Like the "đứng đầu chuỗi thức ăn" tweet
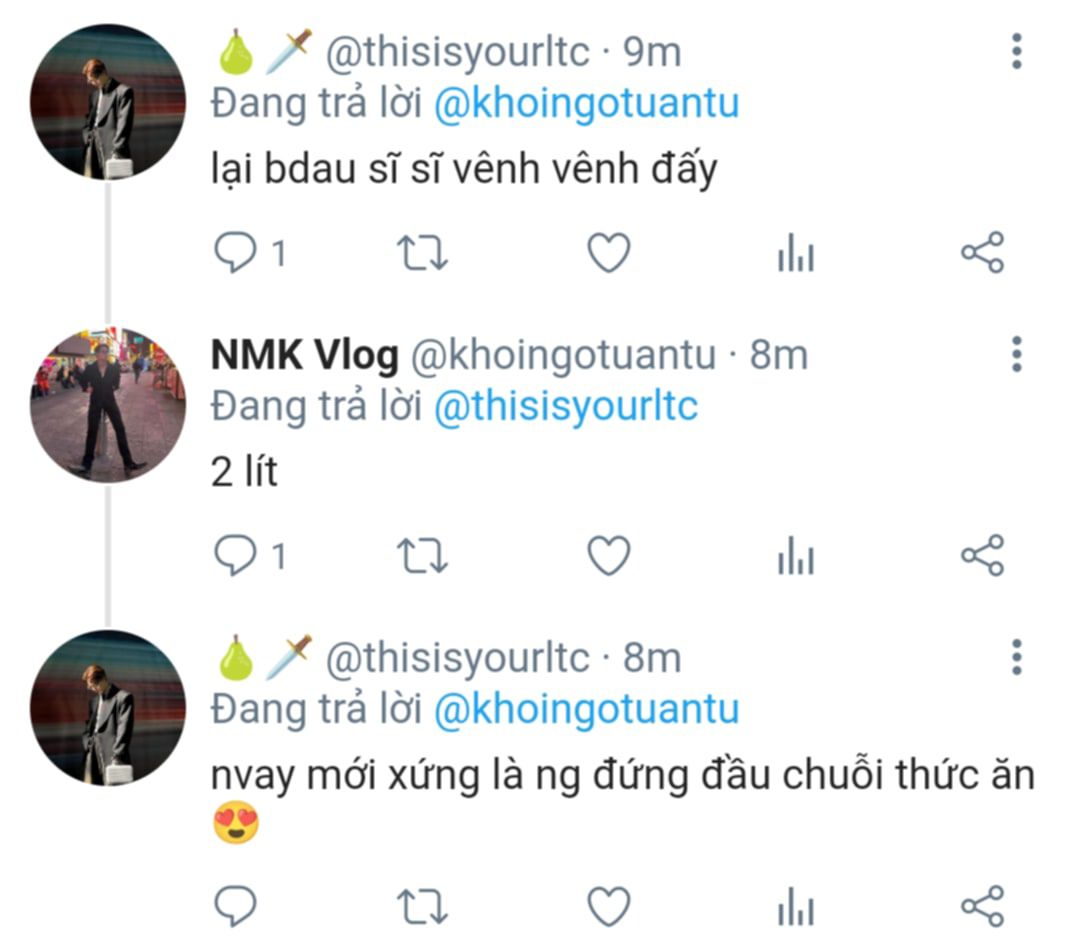Screen dimensions: 1080x948 tap(608, 908)
